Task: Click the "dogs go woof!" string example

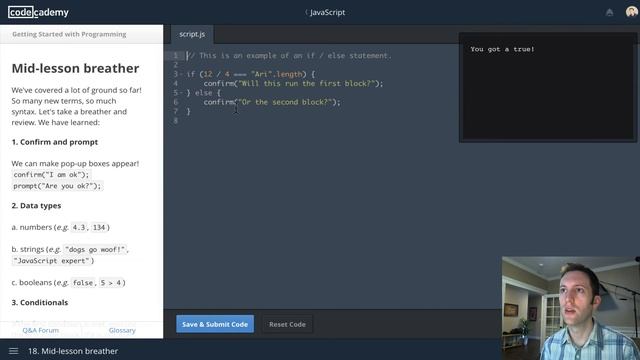Action: pyautogui.click(x=96, y=249)
